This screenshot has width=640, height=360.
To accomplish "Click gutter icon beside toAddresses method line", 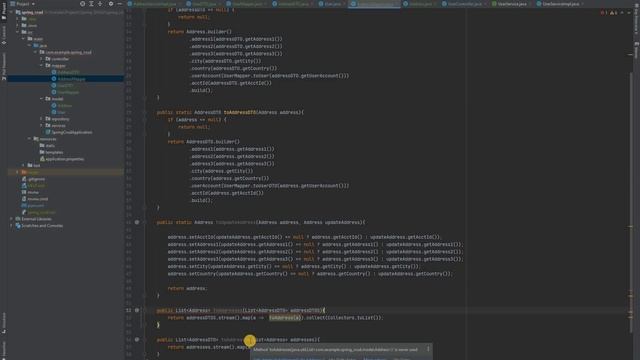I will pyautogui.click(x=137, y=310).
